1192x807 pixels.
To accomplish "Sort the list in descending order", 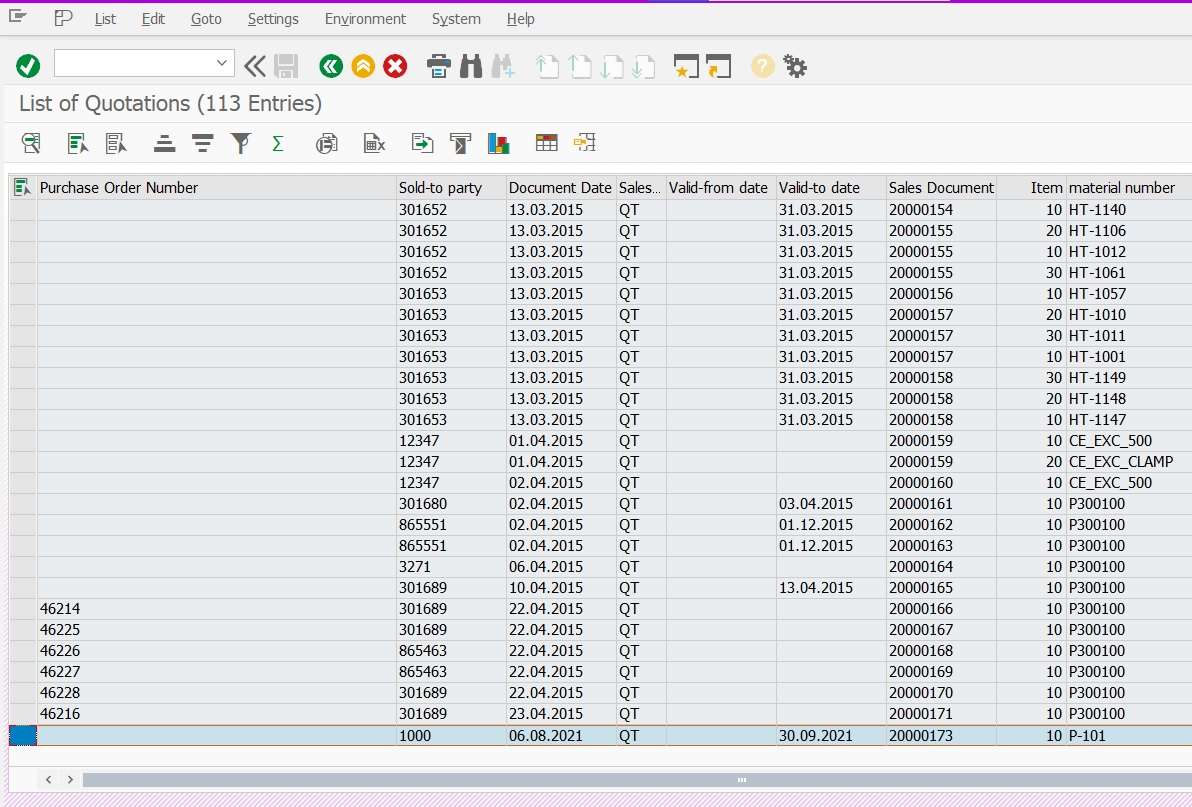I will point(203,142).
